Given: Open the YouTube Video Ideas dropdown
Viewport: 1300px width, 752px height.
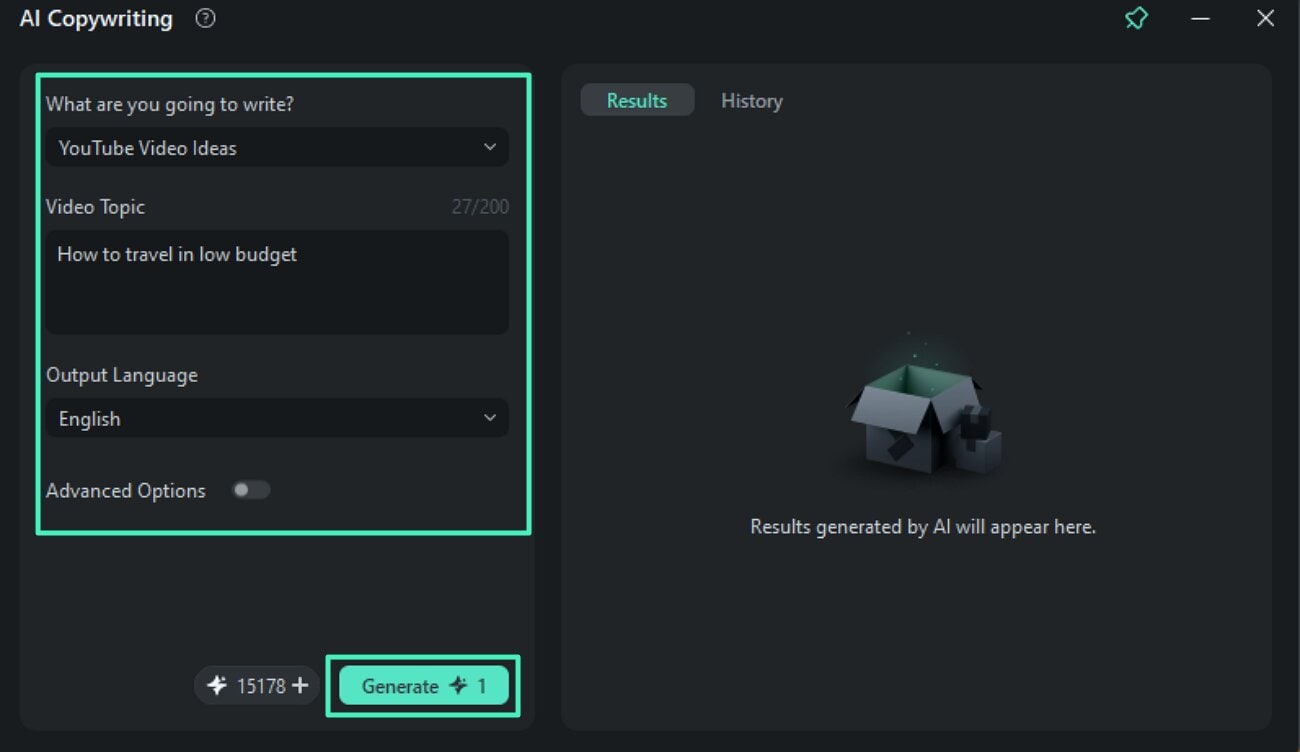Looking at the screenshot, I should pyautogui.click(x=277, y=147).
